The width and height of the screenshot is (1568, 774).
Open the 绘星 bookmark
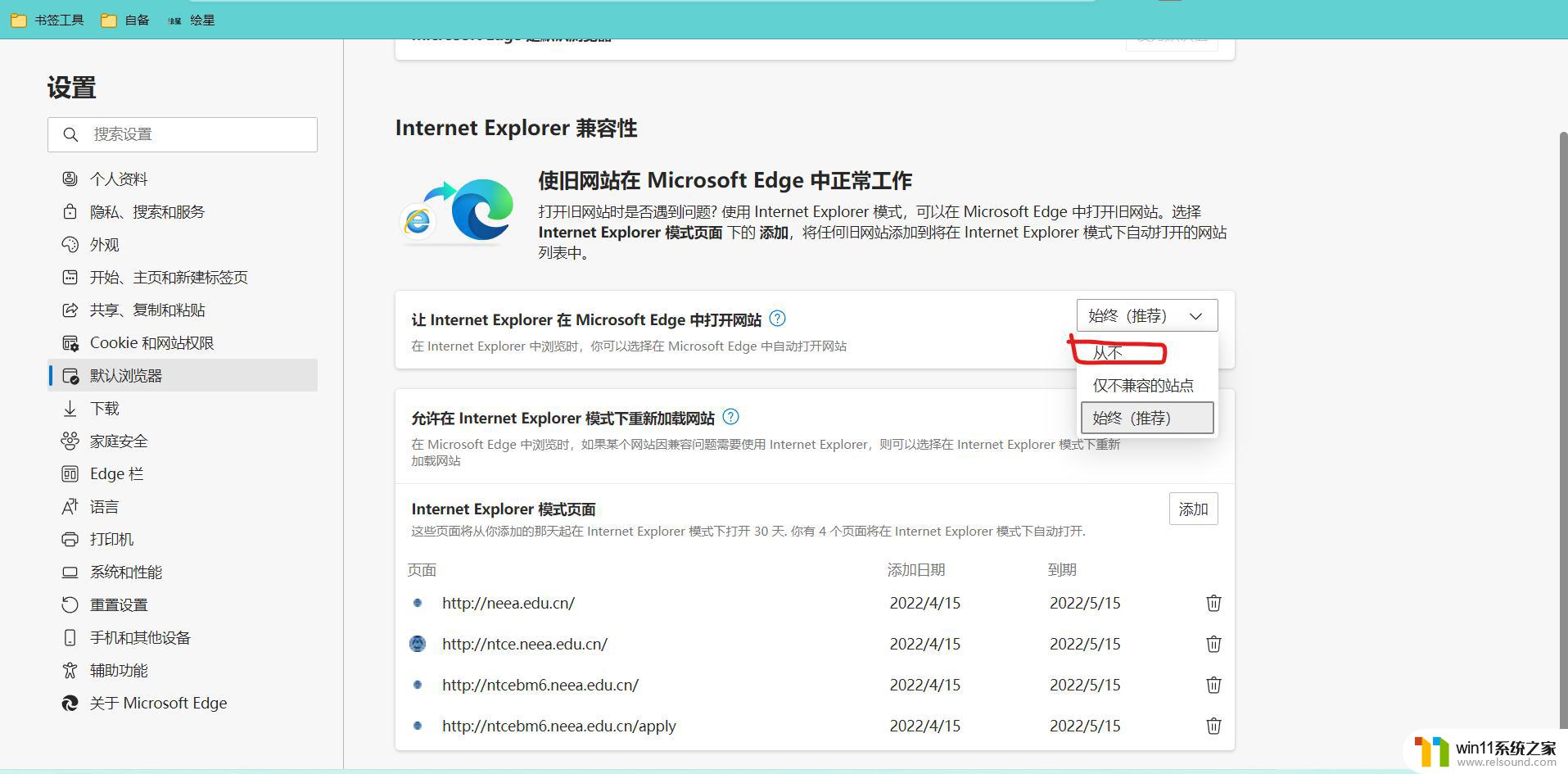click(x=192, y=20)
